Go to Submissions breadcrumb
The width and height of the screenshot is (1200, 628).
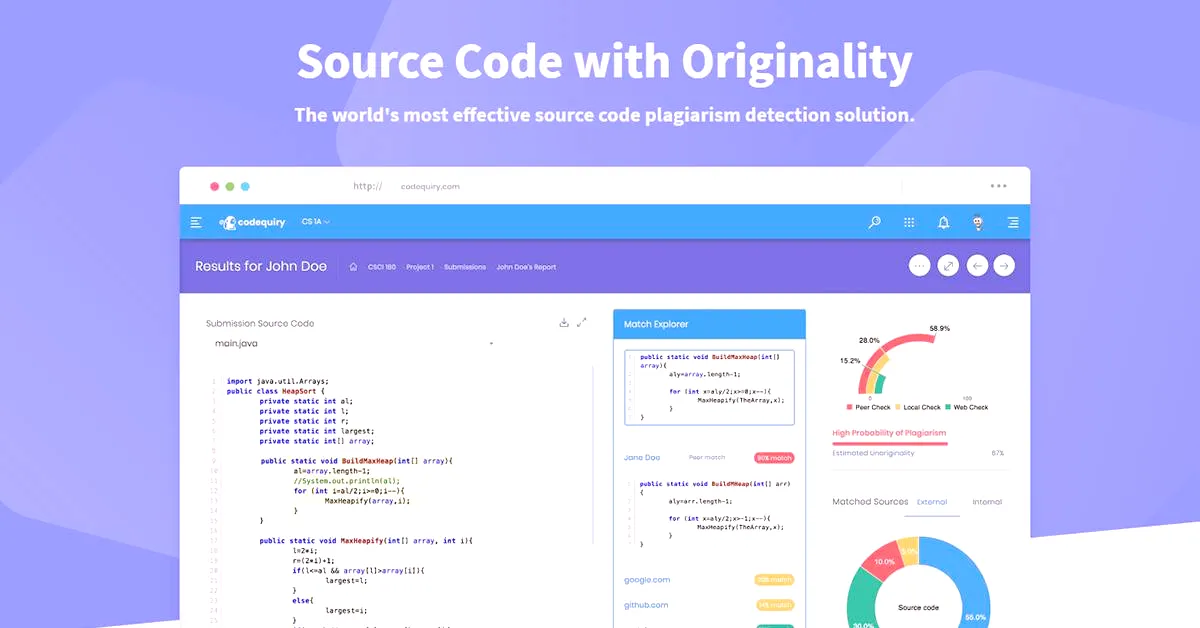[x=465, y=267]
